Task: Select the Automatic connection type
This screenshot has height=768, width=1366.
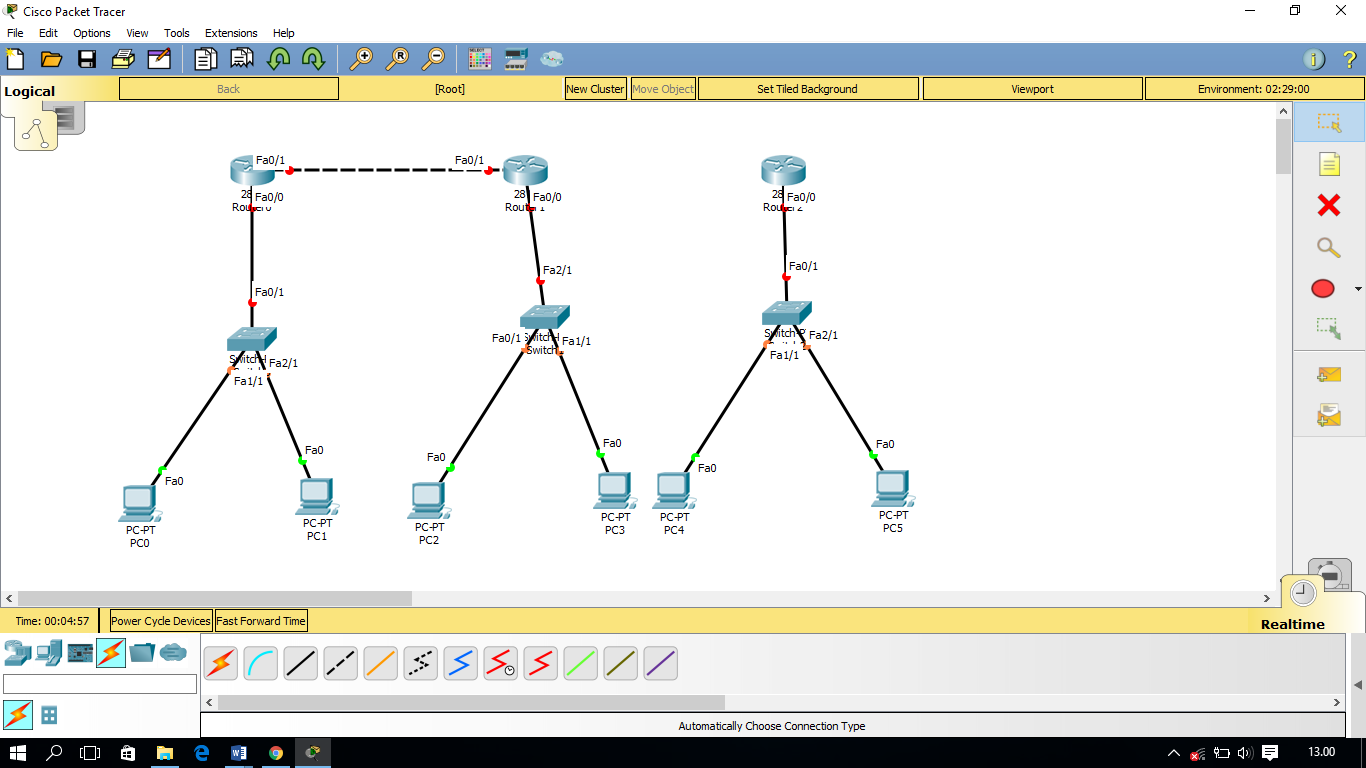Action: pos(220,663)
